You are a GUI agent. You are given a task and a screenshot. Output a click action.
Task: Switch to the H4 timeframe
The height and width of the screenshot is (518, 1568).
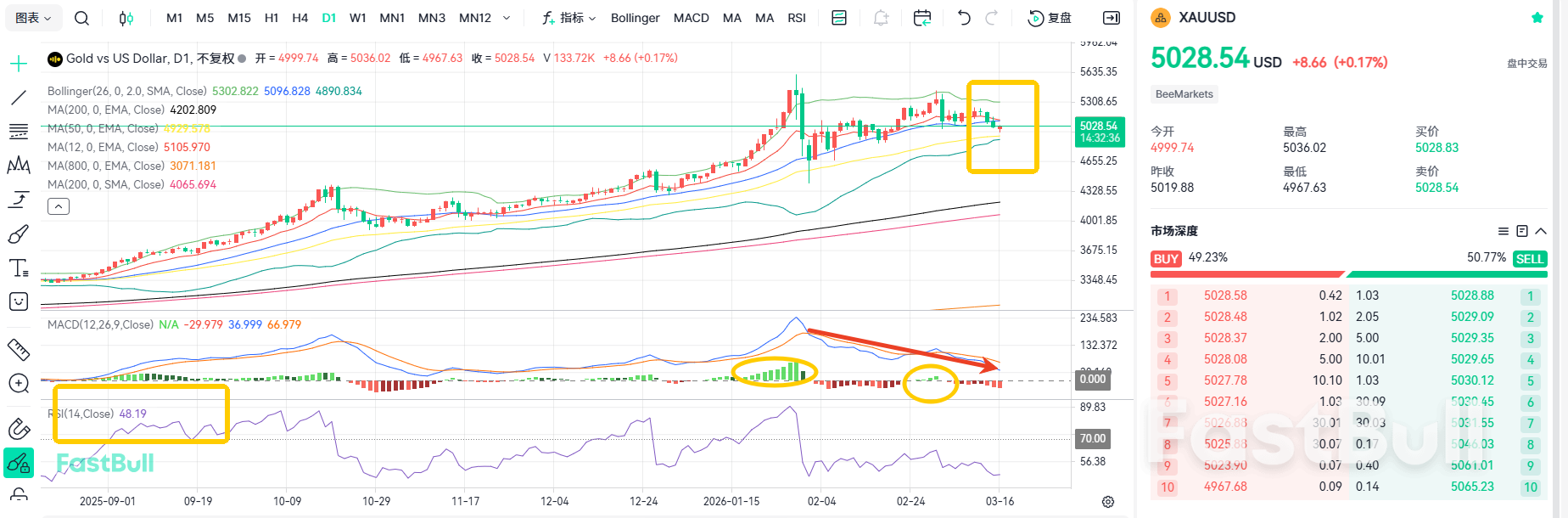click(300, 18)
